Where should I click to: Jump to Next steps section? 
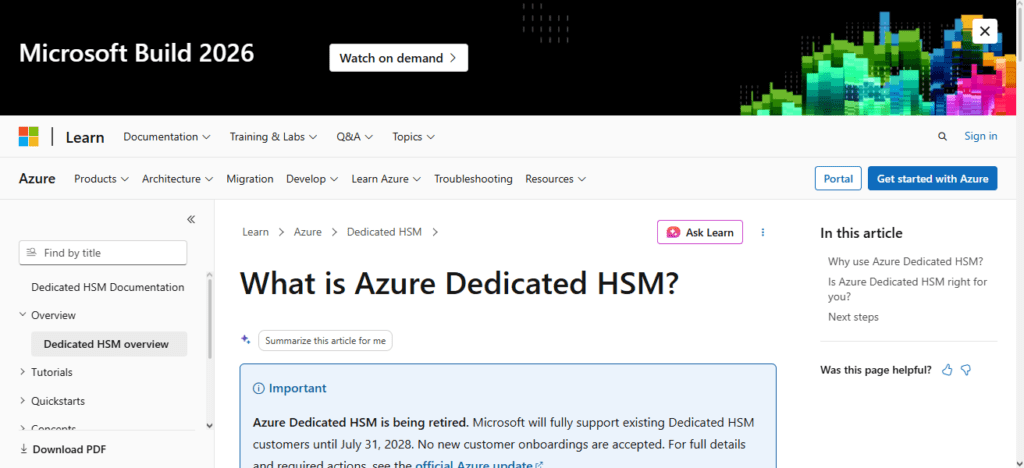click(x=854, y=317)
